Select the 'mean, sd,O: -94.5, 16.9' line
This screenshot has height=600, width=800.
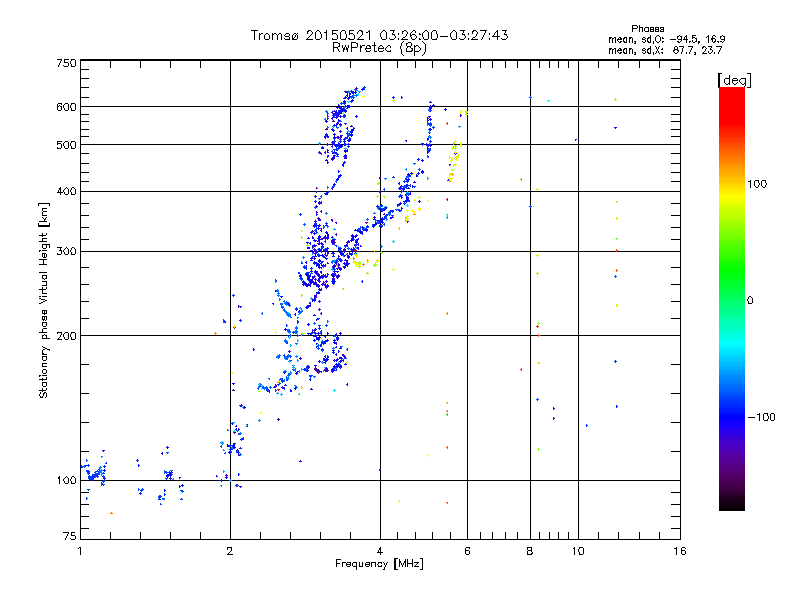point(666,39)
